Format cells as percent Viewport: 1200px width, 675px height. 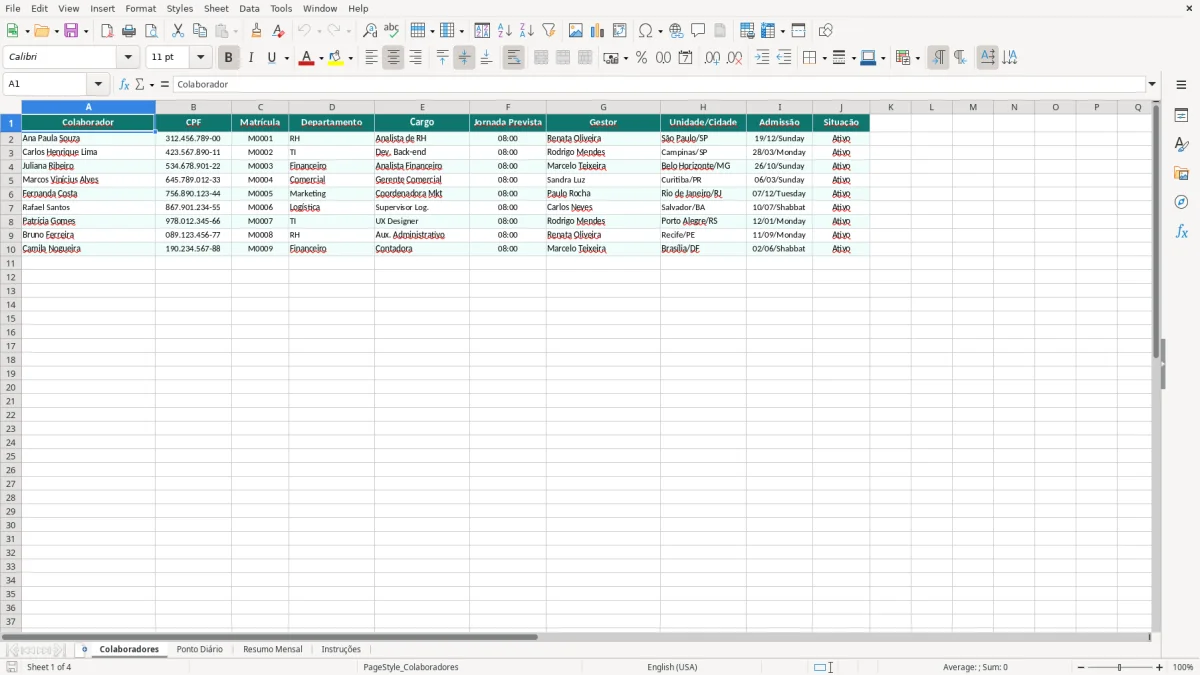tap(641, 58)
